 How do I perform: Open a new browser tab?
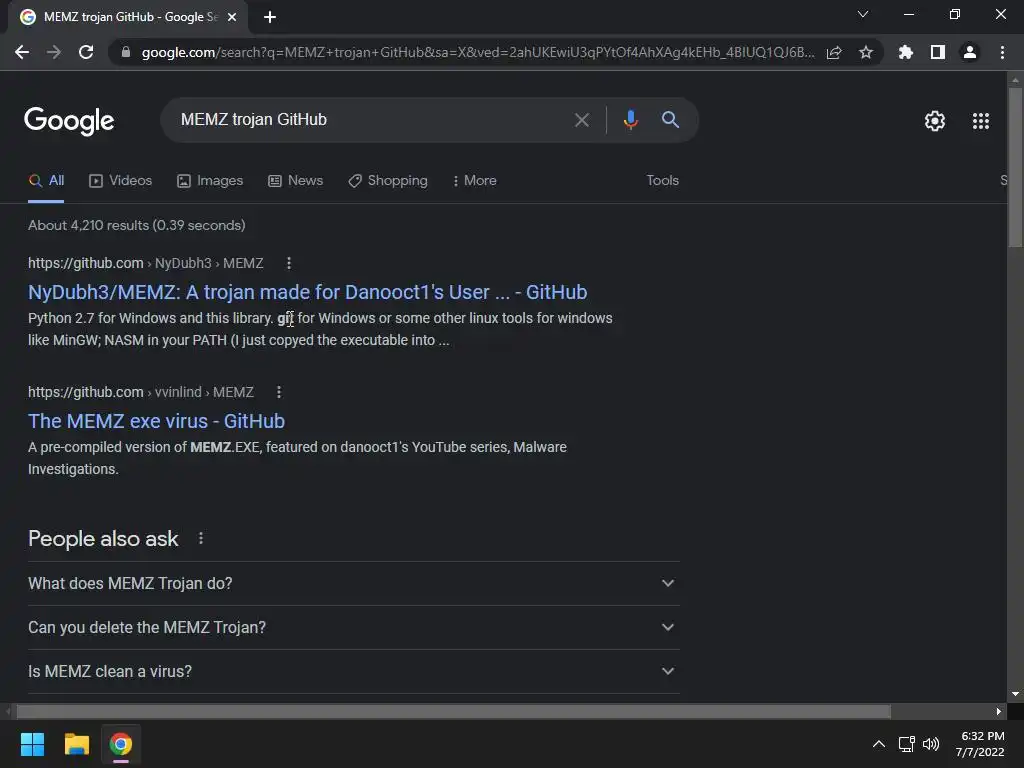[270, 17]
